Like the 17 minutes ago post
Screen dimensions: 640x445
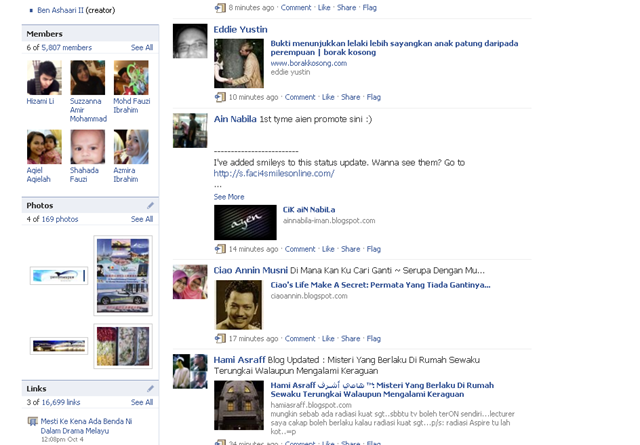328,338
